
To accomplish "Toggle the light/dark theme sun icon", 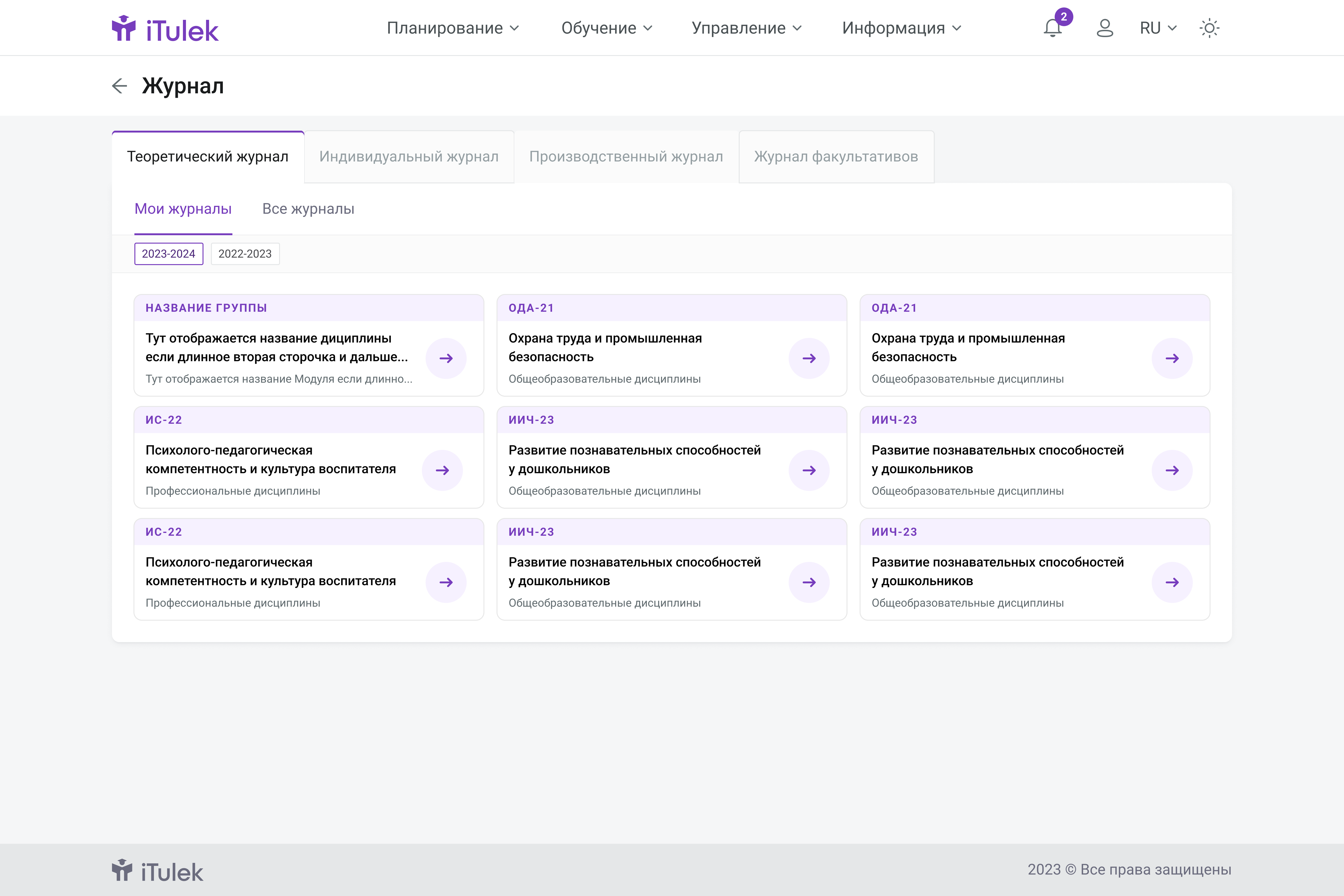I will click(1209, 28).
